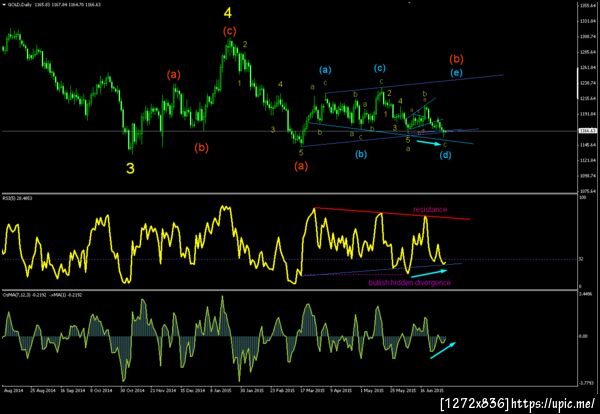600x414 pixels.
Task: Click red (b) label above blue (e)
Action: (x=457, y=59)
